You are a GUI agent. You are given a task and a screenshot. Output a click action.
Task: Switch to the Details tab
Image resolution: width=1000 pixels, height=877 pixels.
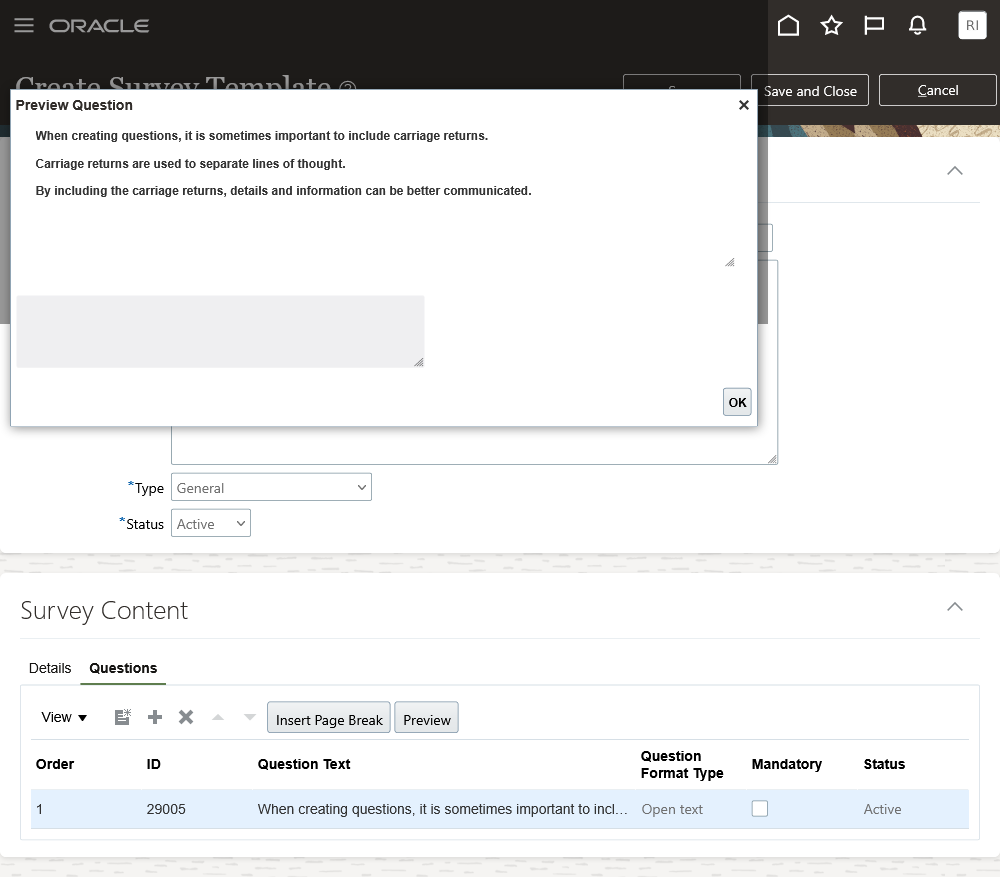click(x=50, y=668)
